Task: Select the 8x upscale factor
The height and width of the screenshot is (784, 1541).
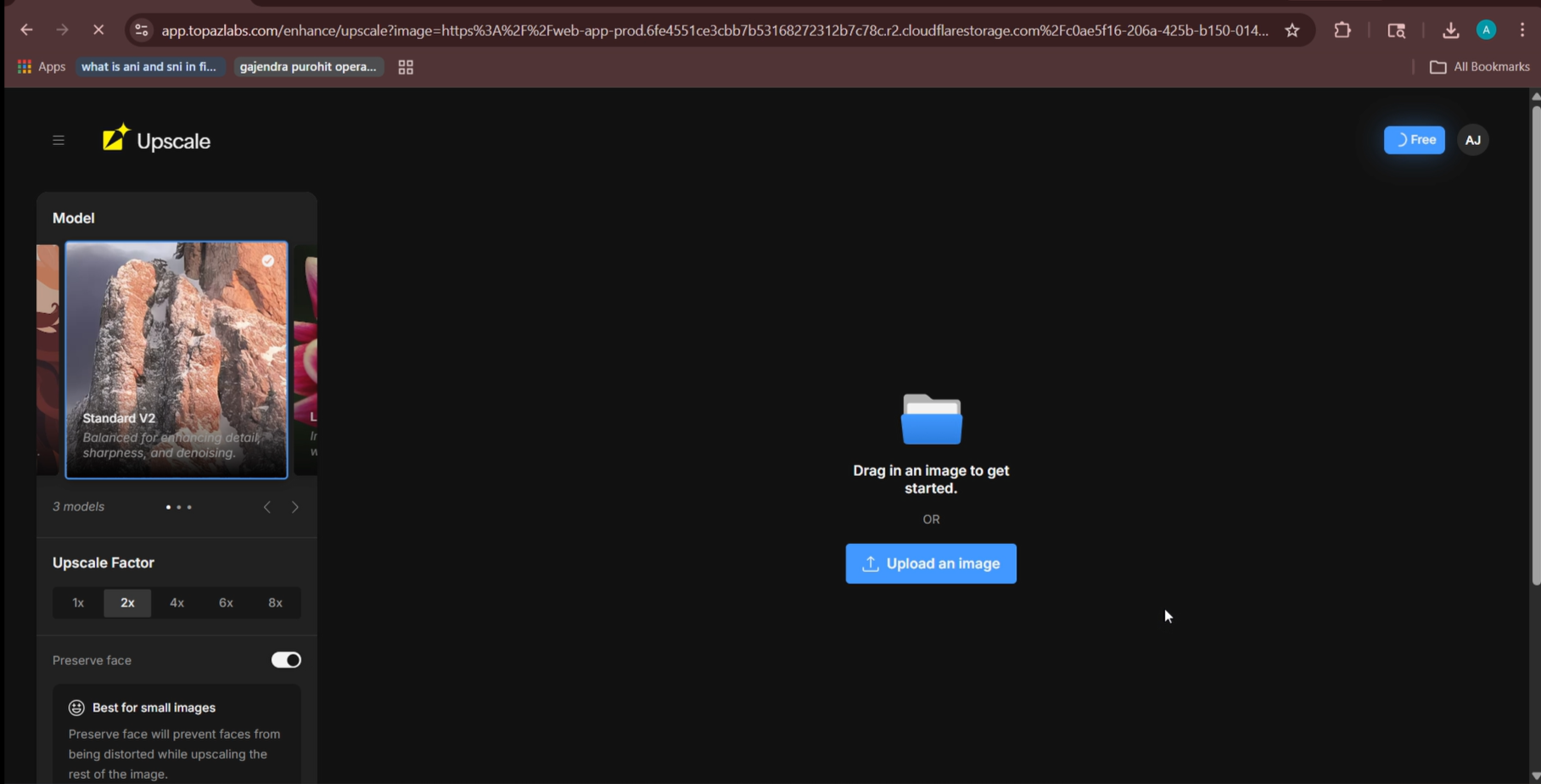Action: [x=275, y=602]
